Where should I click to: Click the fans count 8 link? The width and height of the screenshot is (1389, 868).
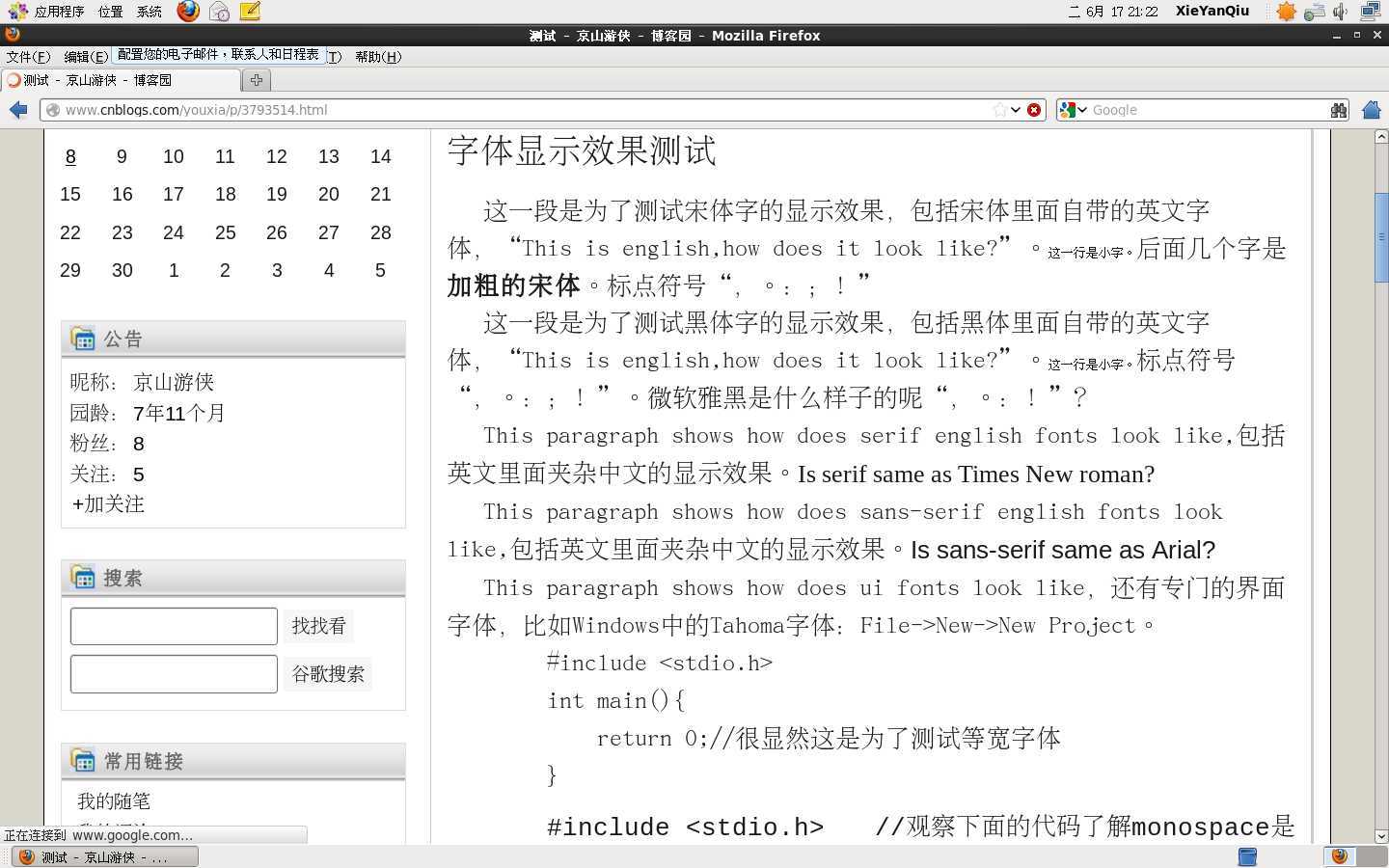139,444
